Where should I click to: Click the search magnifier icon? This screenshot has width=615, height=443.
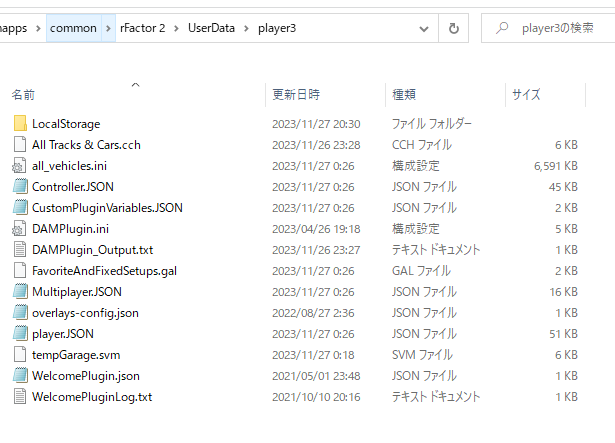pyautogui.click(x=502, y=28)
